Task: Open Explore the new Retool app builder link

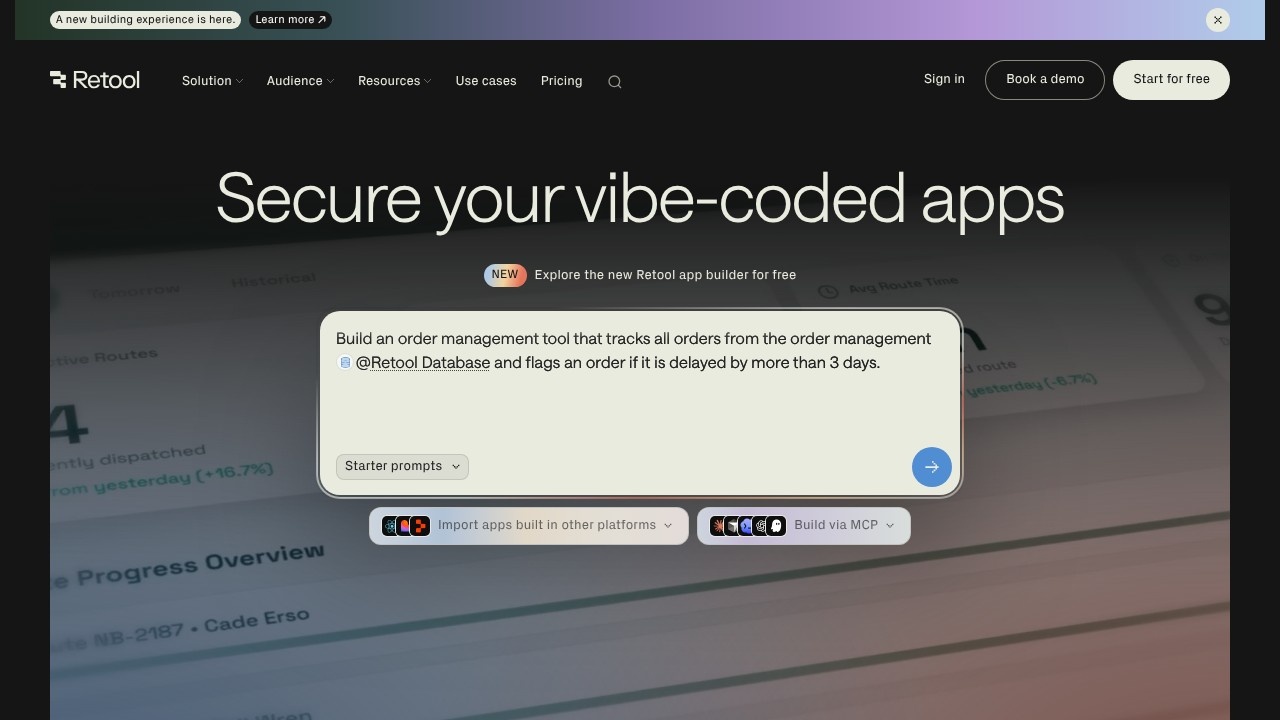Action: point(665,275)
